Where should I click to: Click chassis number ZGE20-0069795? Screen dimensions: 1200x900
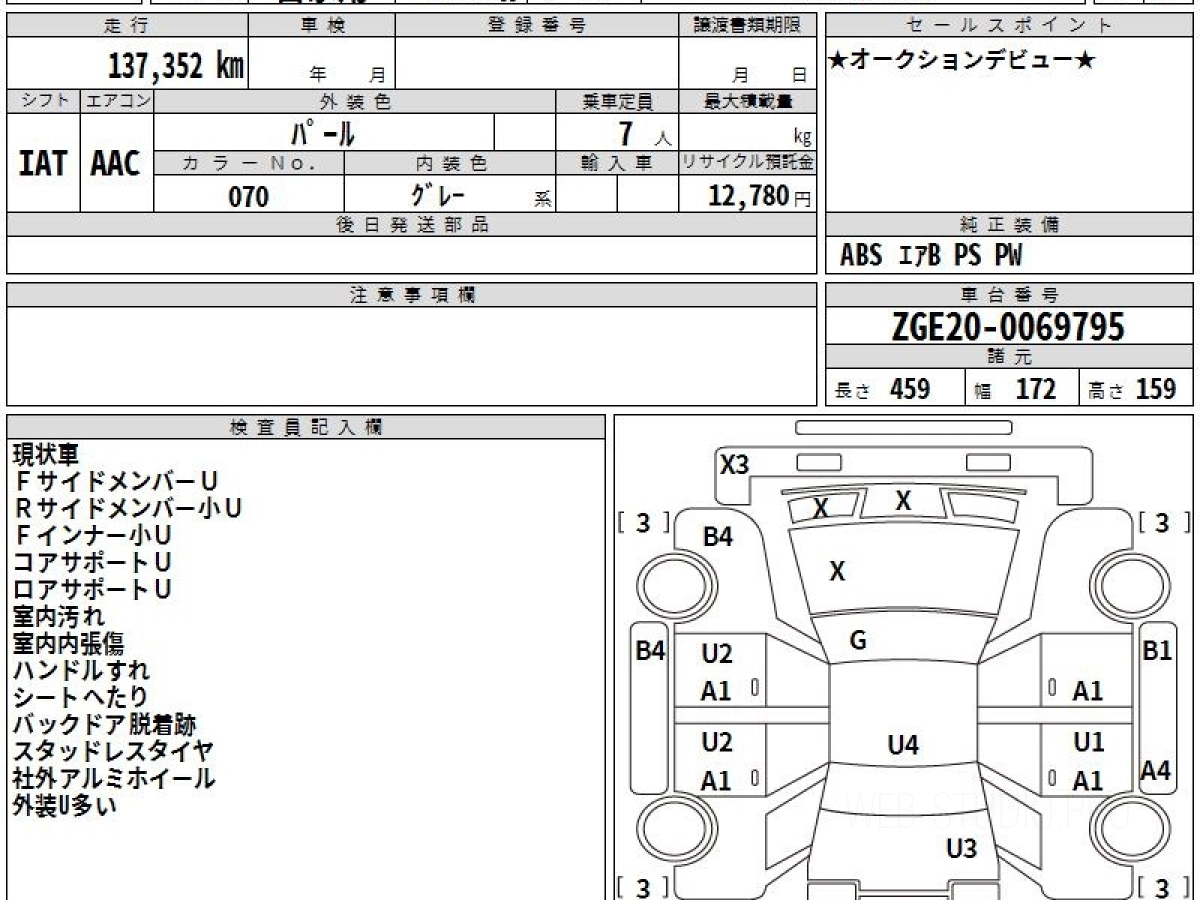pos(1008,327)
